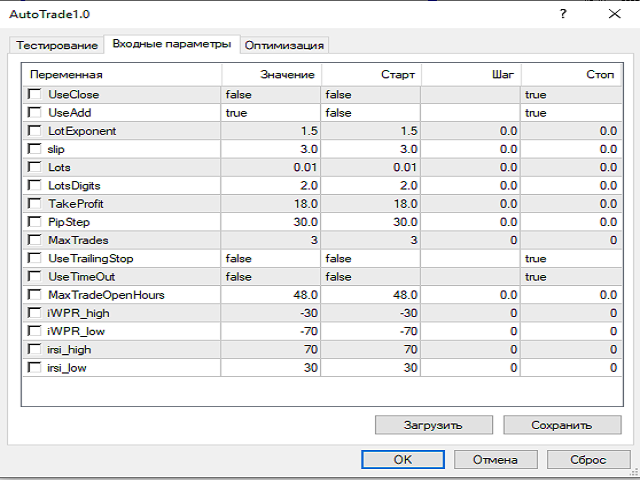Open the UseClose value cell showing false
Image resolution: width=640 pixels, height=480 pixels.
click(x=271, y=95)
